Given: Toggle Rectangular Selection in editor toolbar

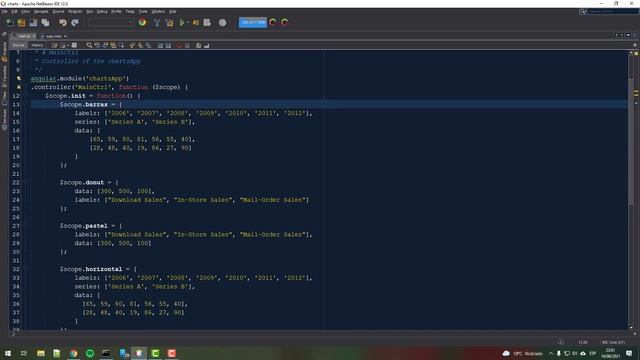Looking at the screenshot, I should [x=121, y=45].
